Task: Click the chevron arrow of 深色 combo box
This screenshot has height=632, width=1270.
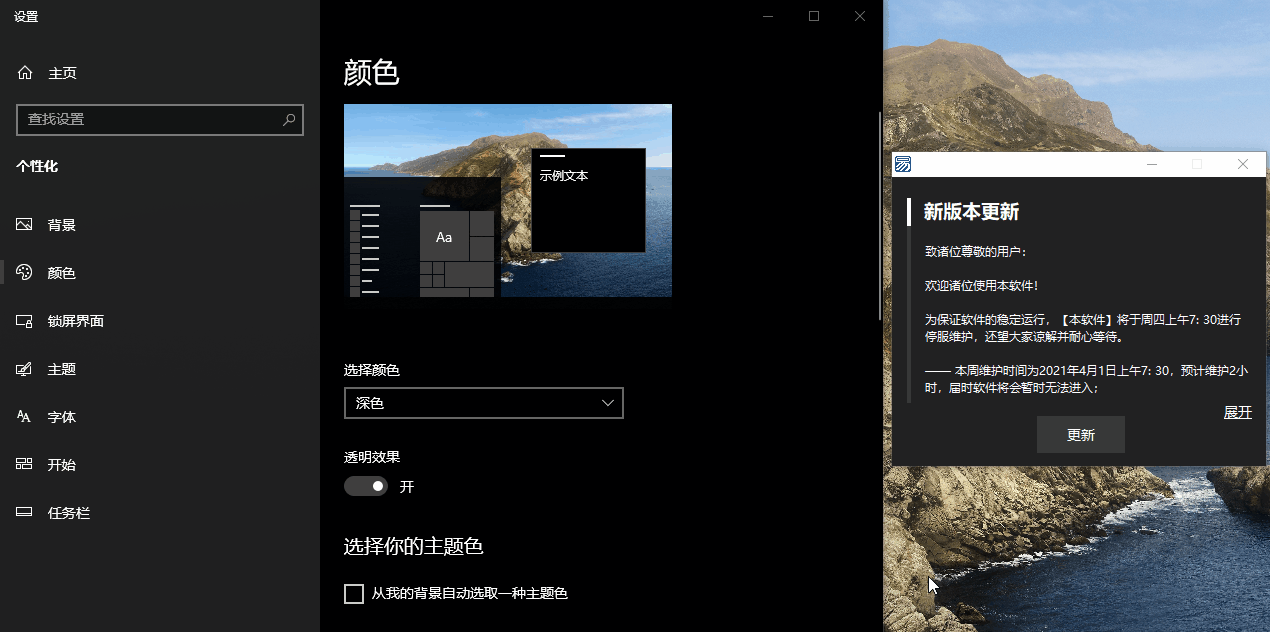Action: pos(608,403)
